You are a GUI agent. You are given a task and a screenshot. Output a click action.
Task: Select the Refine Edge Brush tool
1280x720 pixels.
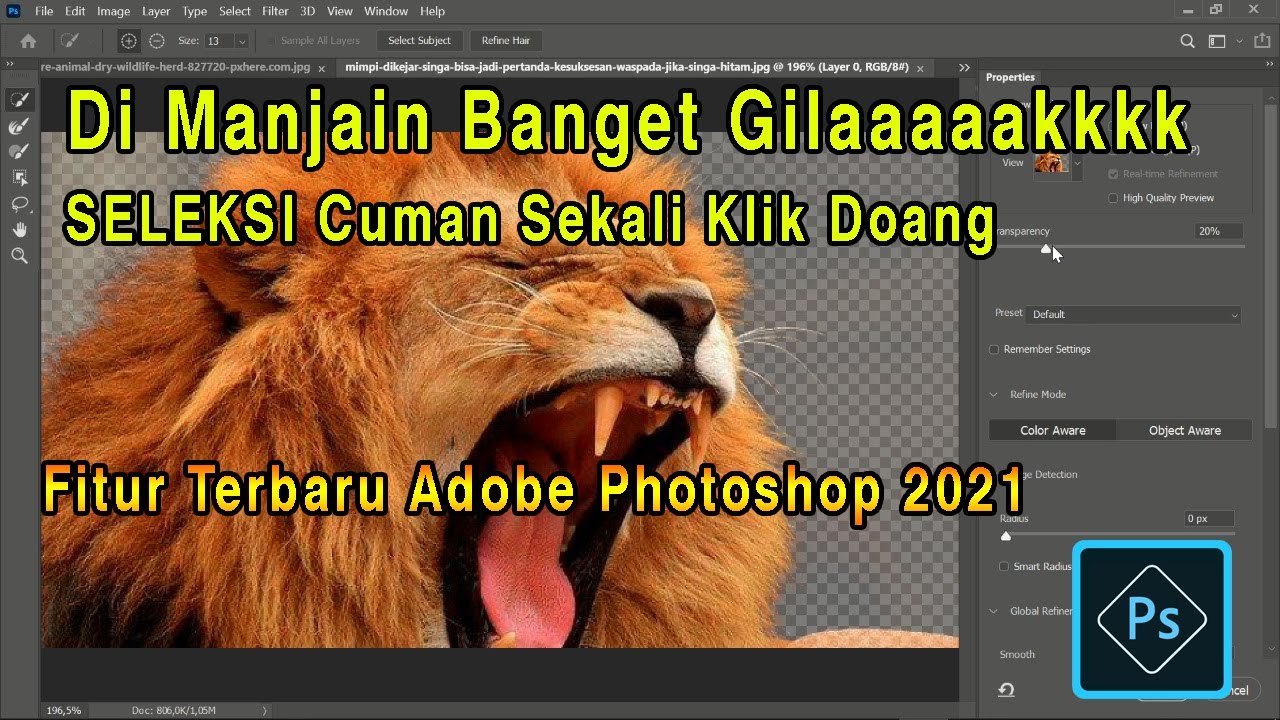pos(19,126)
